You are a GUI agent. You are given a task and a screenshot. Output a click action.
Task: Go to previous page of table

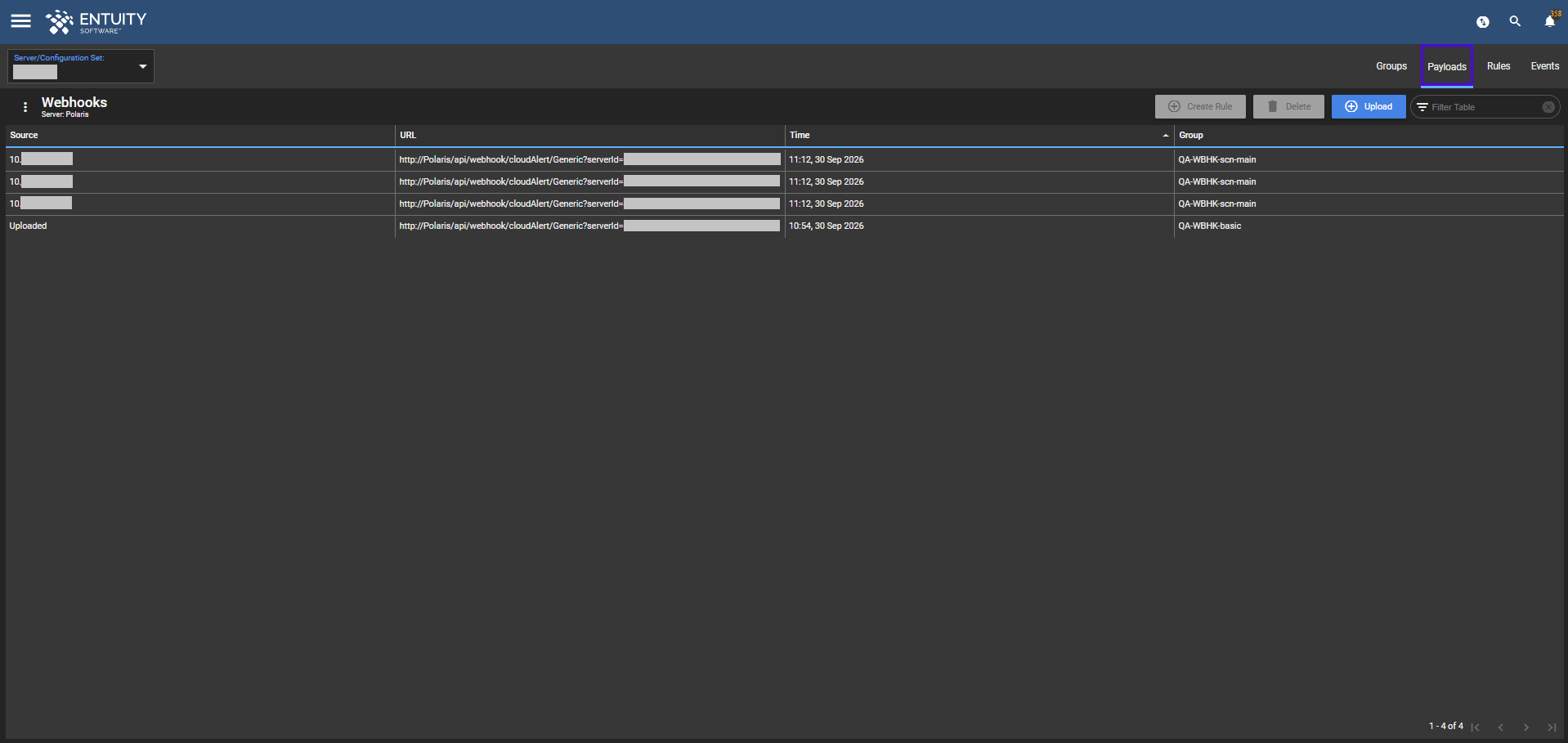coord(1500,727)
